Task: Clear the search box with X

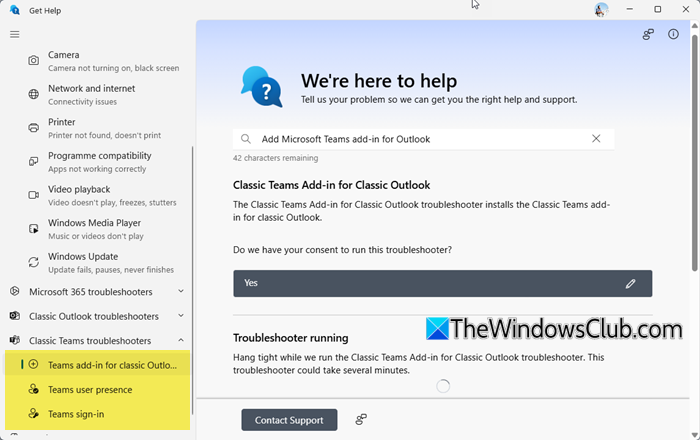Action: [x=596, y=139]
